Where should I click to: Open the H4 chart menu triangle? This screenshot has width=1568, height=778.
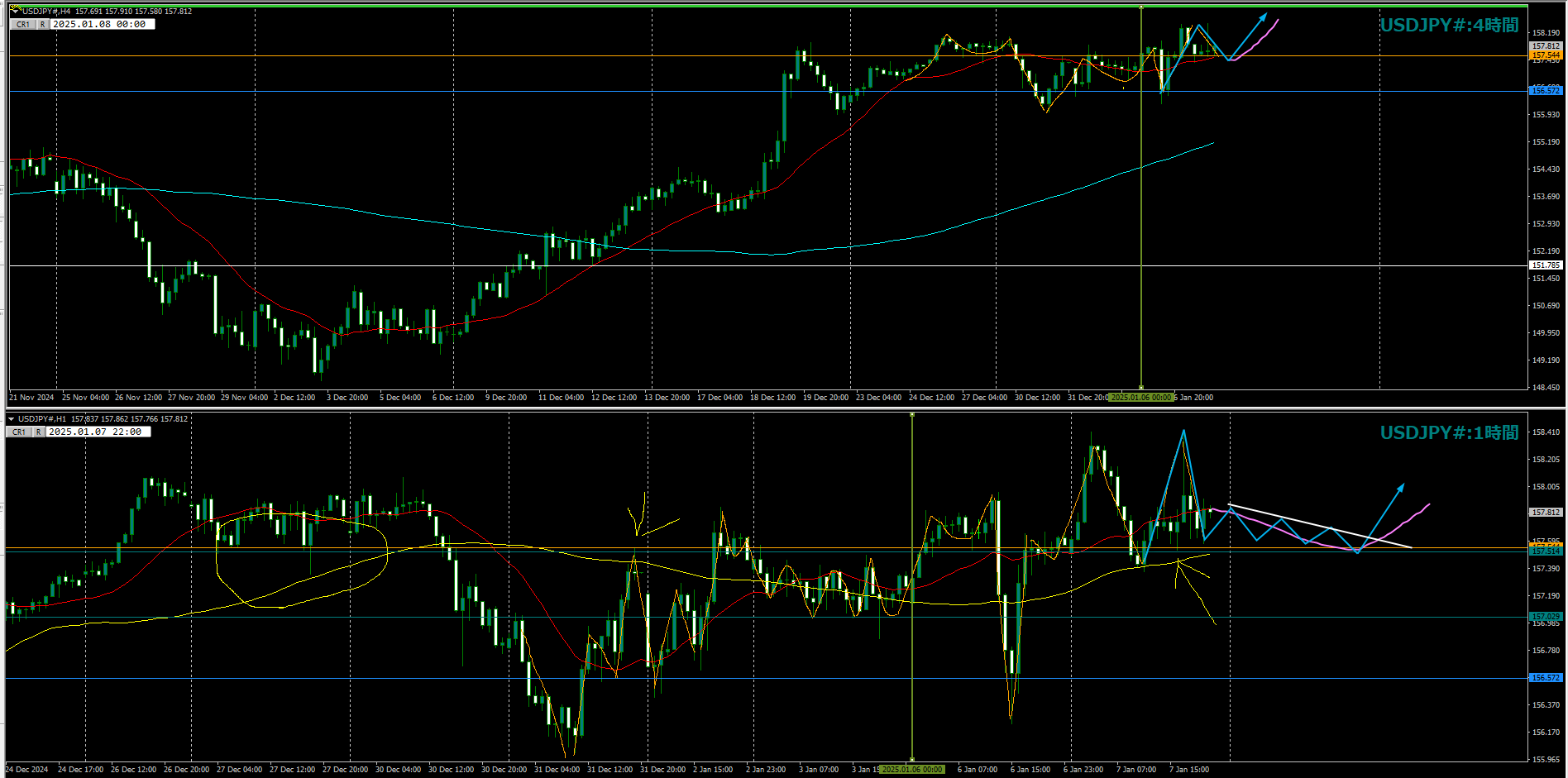[x=15, y=12]
